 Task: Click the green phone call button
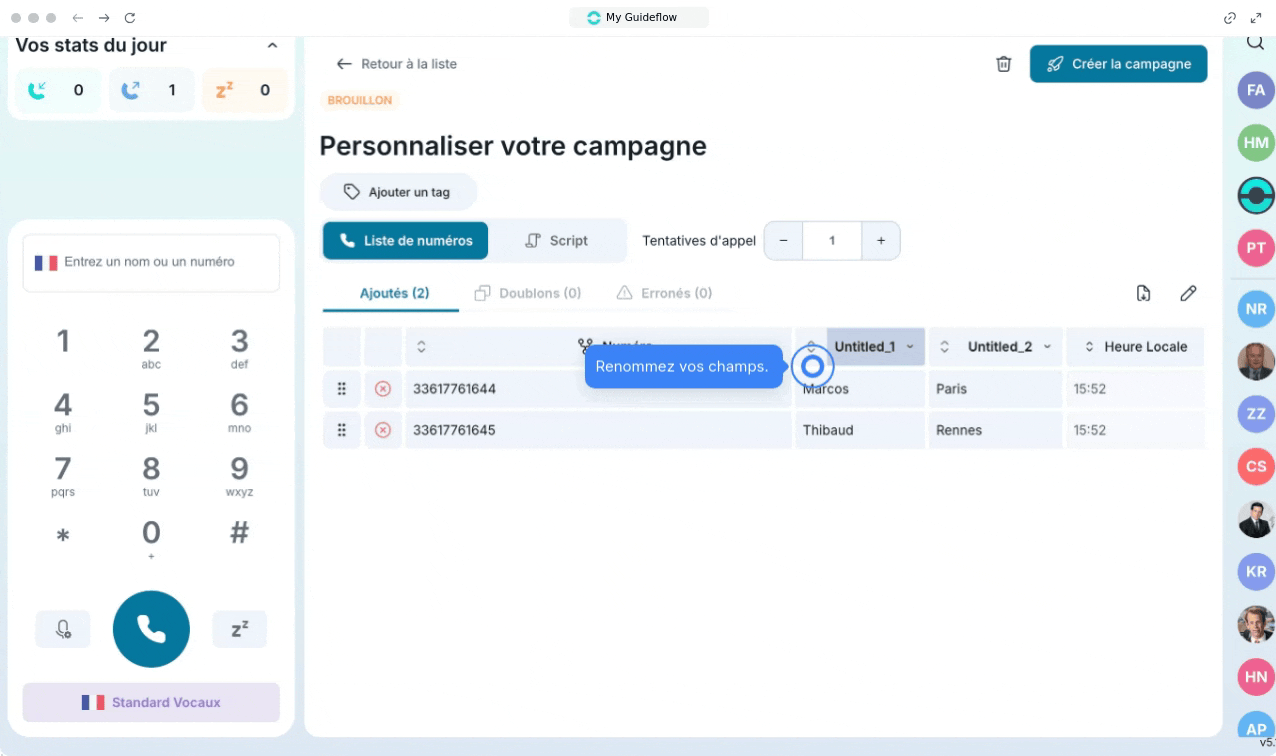click(151, 629)
